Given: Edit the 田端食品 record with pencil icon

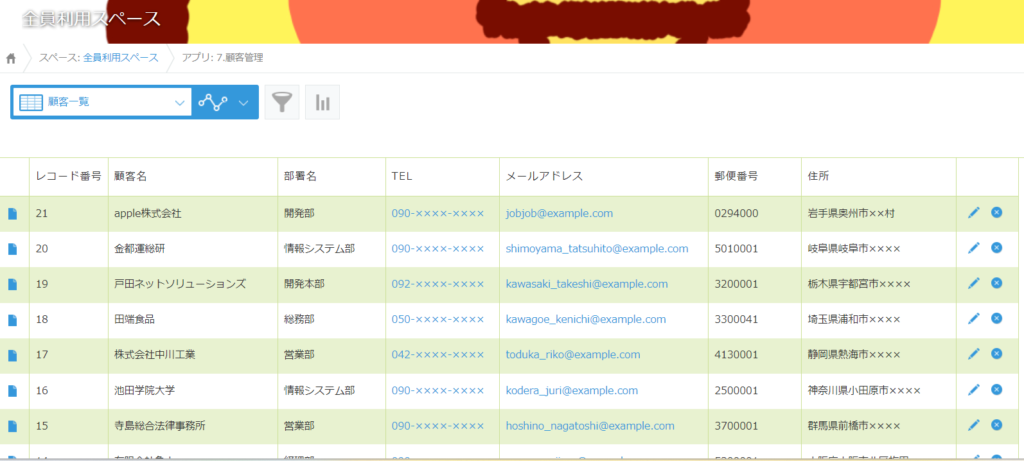Looking at the screenshot, I should coord(973,318).
